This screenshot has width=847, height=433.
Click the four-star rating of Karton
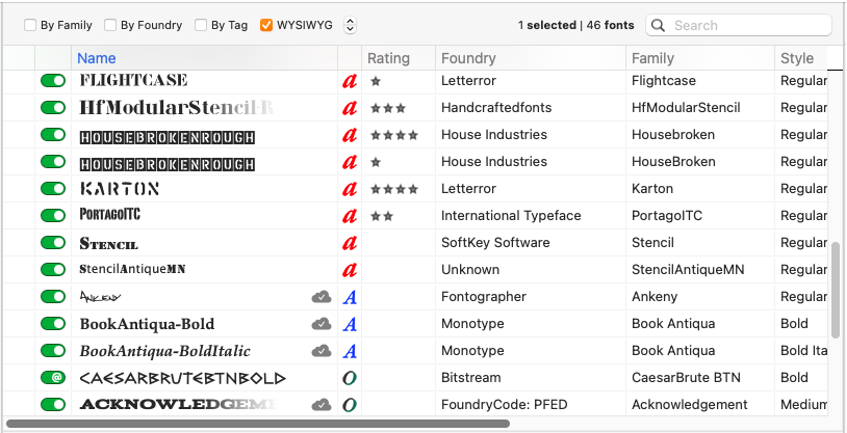394,189
